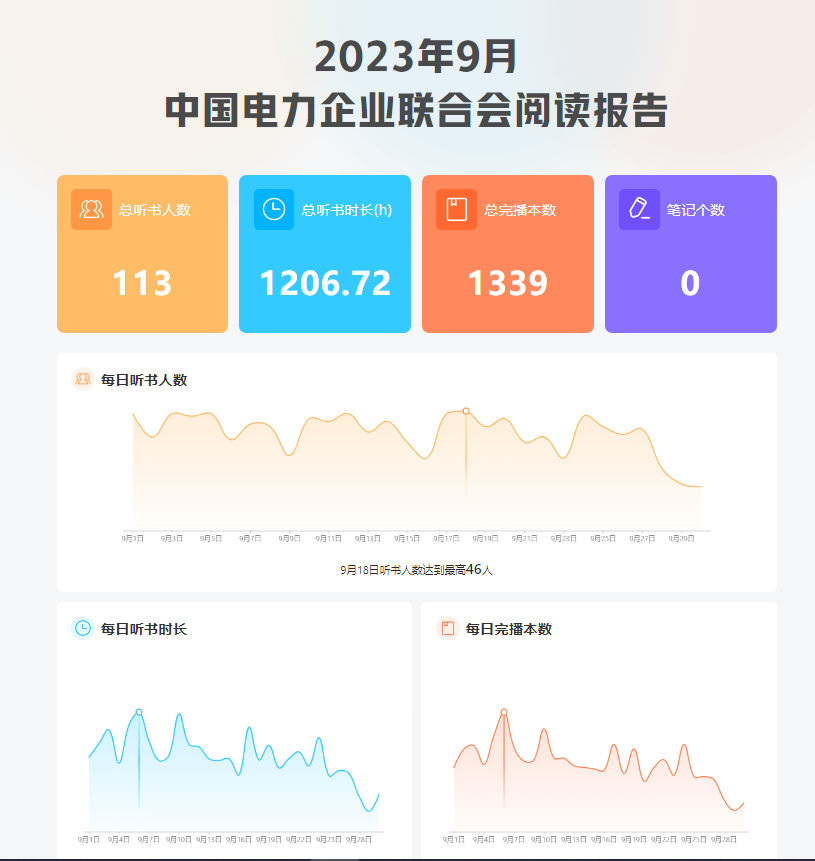Select the peak marker on 每日听书时长 chart
The width and height of the screenshot is (815, 861).
point(139,712)
